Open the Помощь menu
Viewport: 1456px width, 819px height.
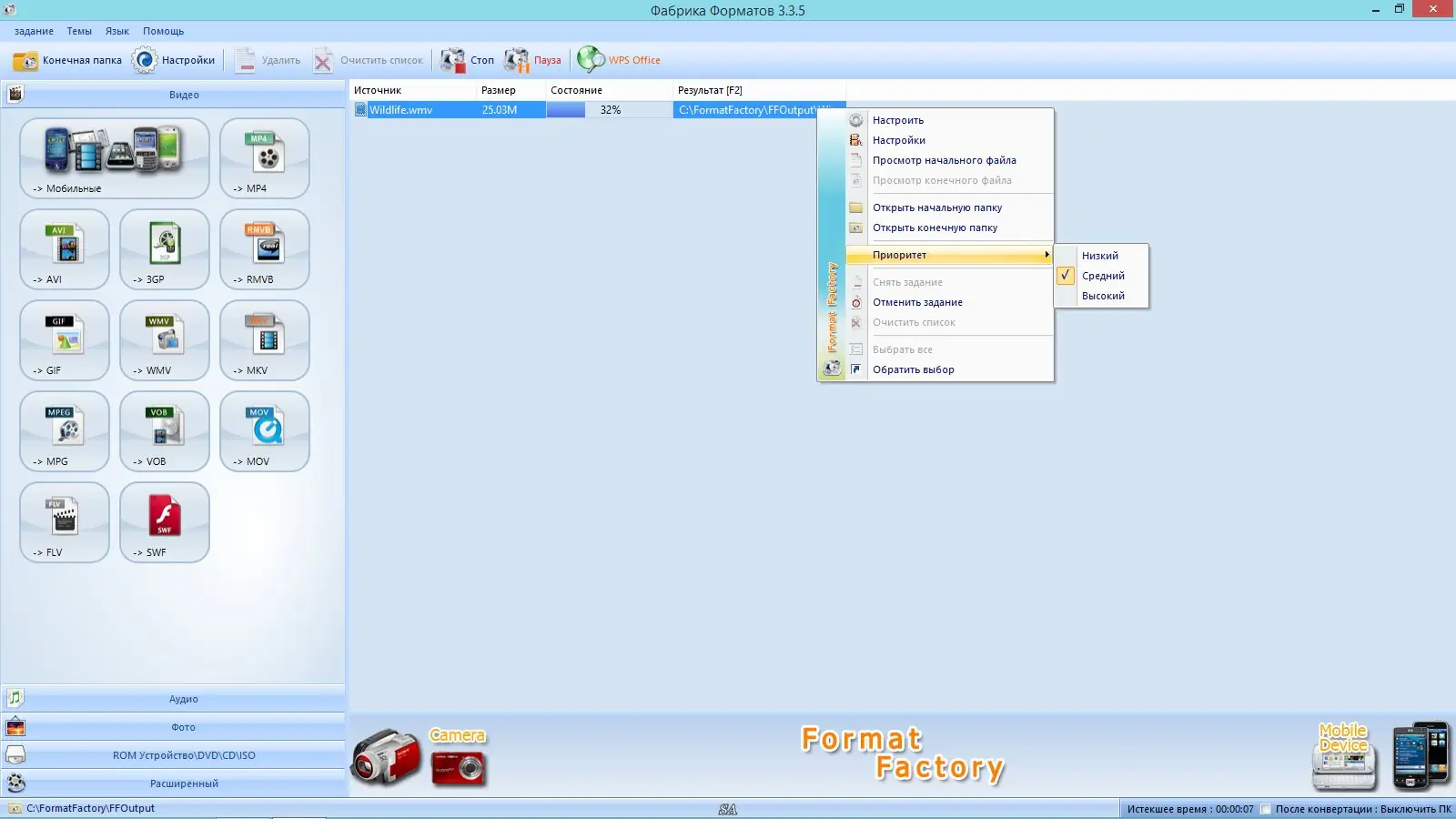click(163, 31)
